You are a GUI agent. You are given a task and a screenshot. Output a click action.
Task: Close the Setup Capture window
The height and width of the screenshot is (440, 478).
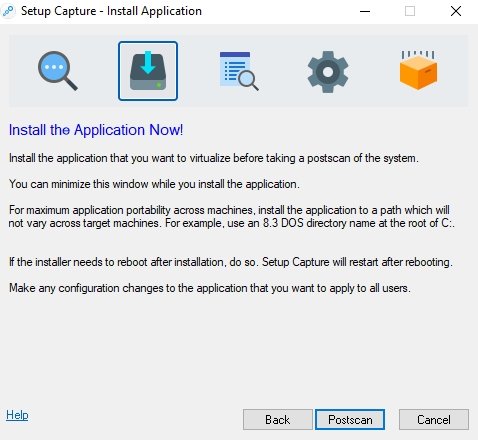[456, 11]
